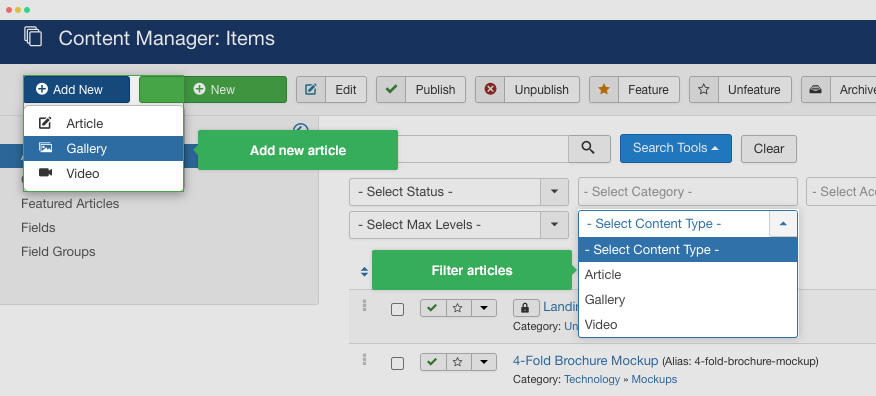Click the red X Unpublish icon

(490, 89)
